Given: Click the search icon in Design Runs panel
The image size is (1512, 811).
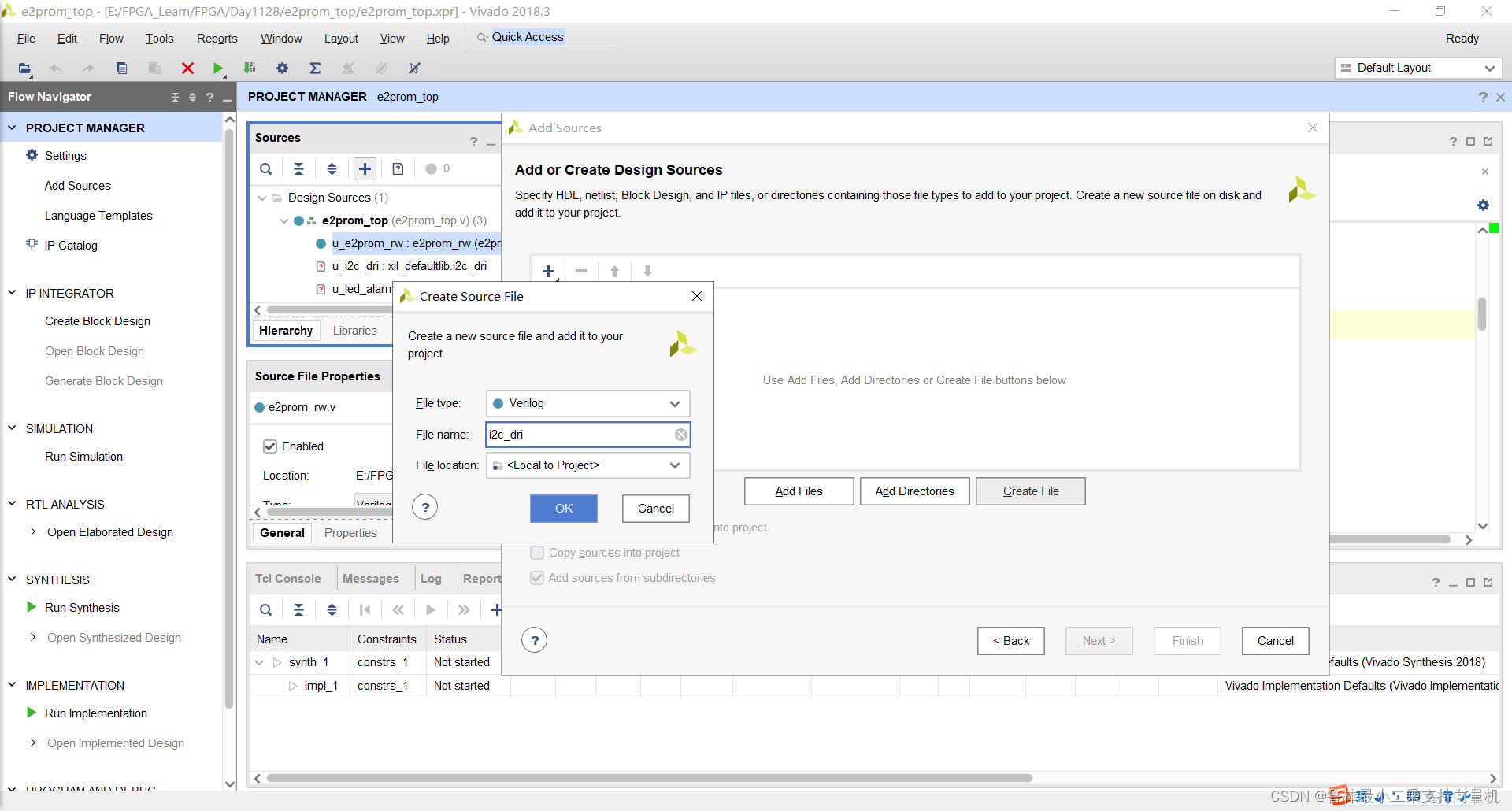Looking at the screenshot, I should pos(266,609).
